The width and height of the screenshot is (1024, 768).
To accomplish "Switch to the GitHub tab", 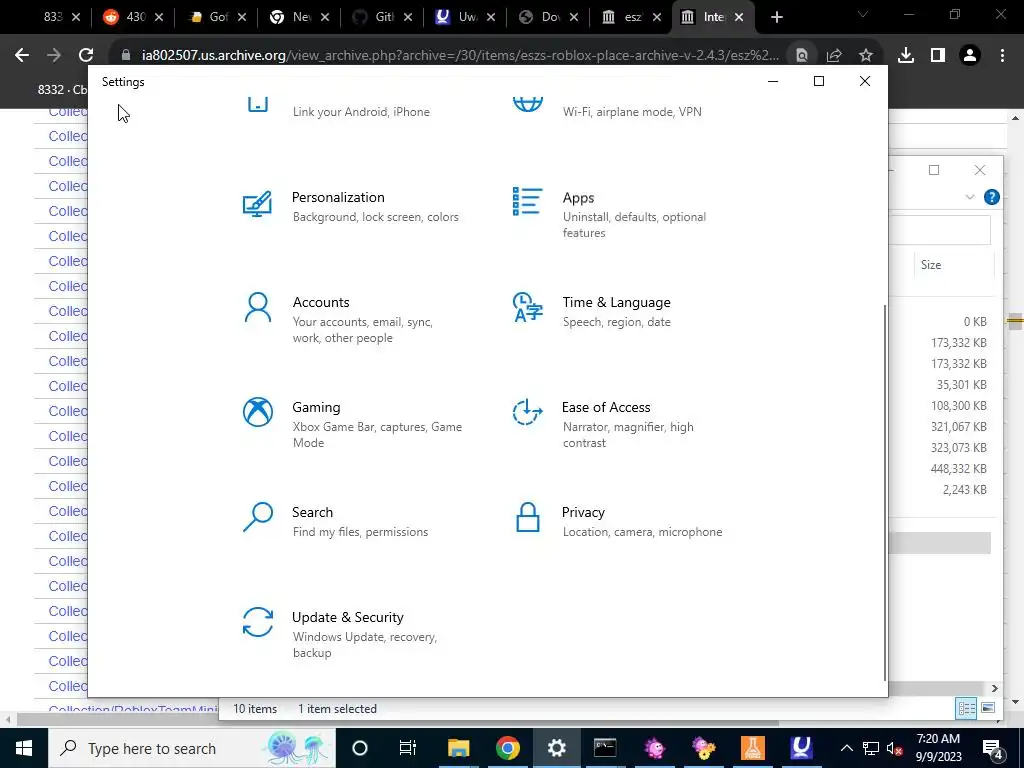I will click(383, 17).
